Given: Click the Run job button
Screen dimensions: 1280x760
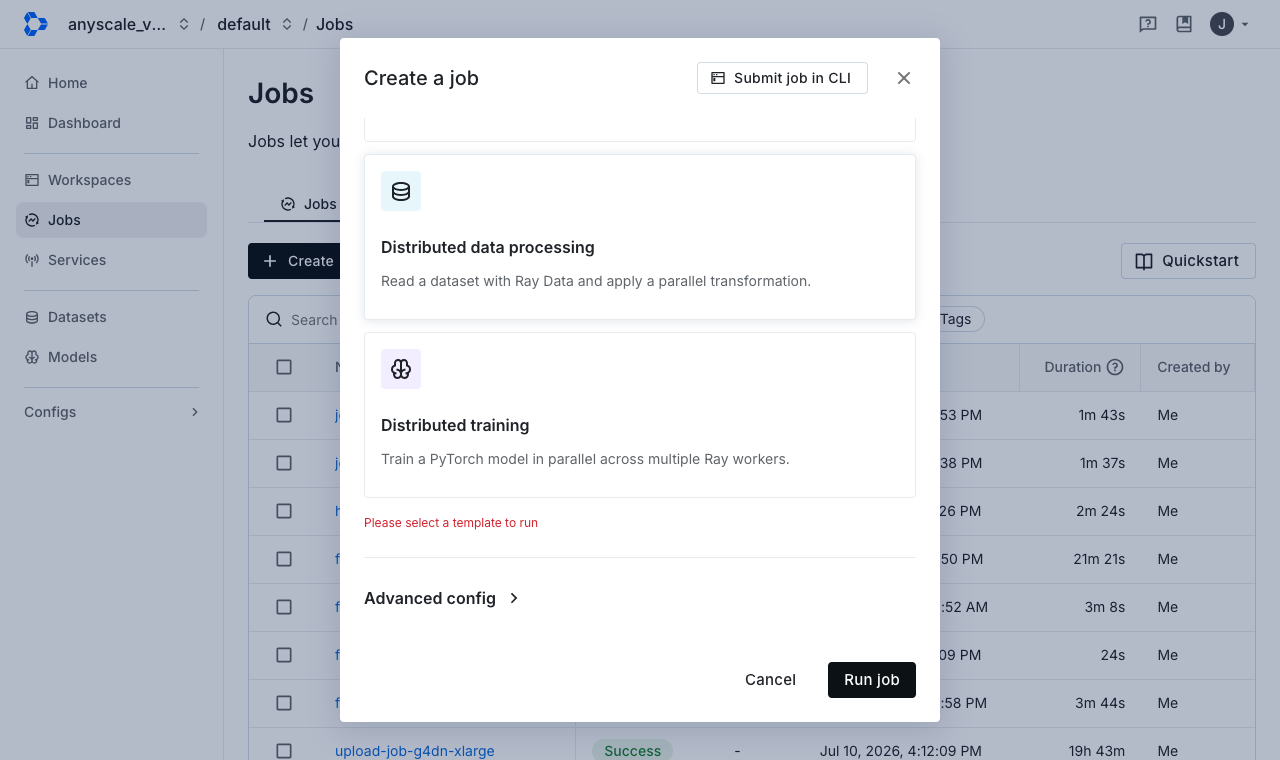Looking at the screenshot, I should click(872, 680).
